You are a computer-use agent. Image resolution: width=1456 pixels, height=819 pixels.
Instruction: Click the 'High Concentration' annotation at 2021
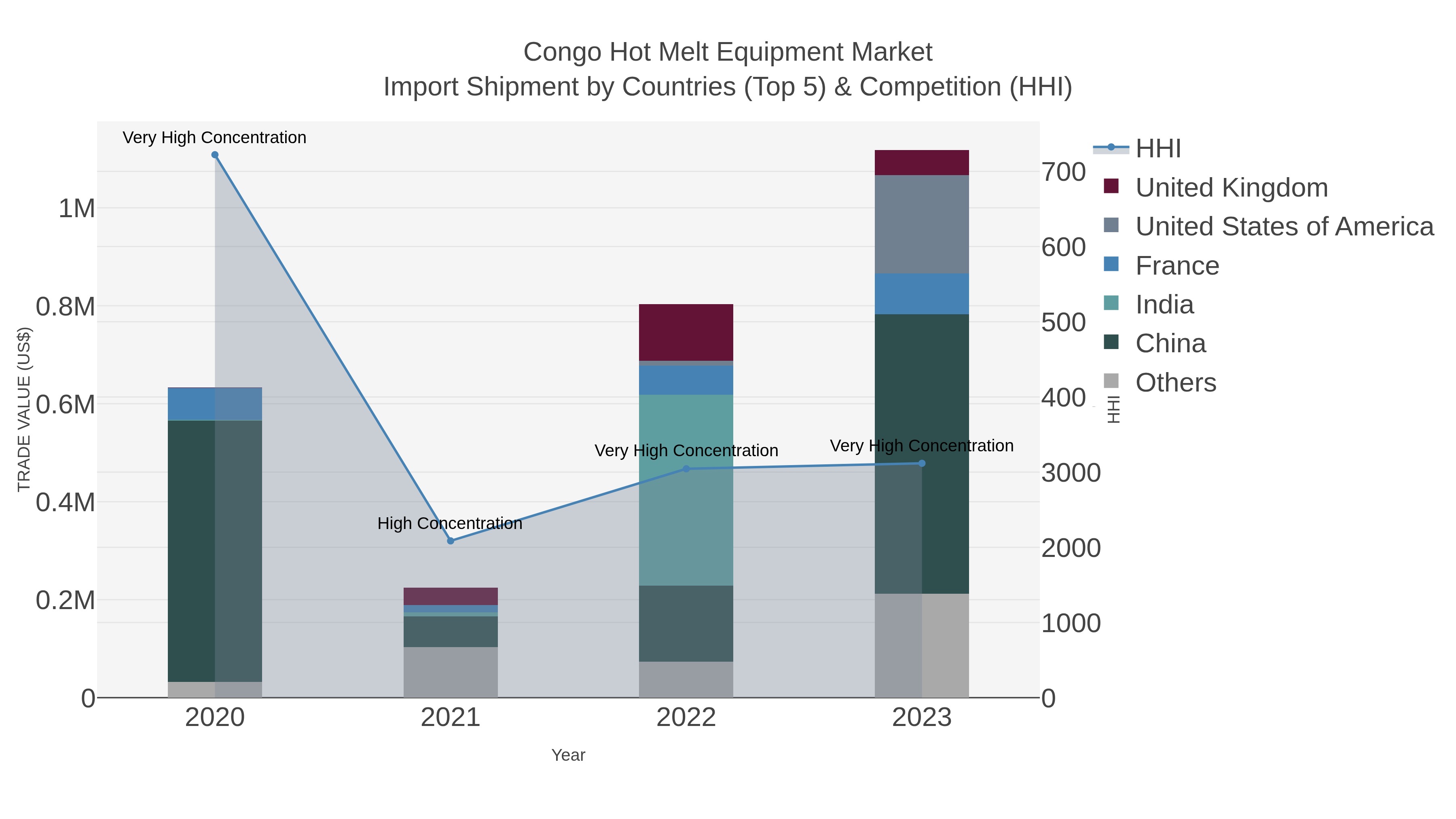[450, 523]
